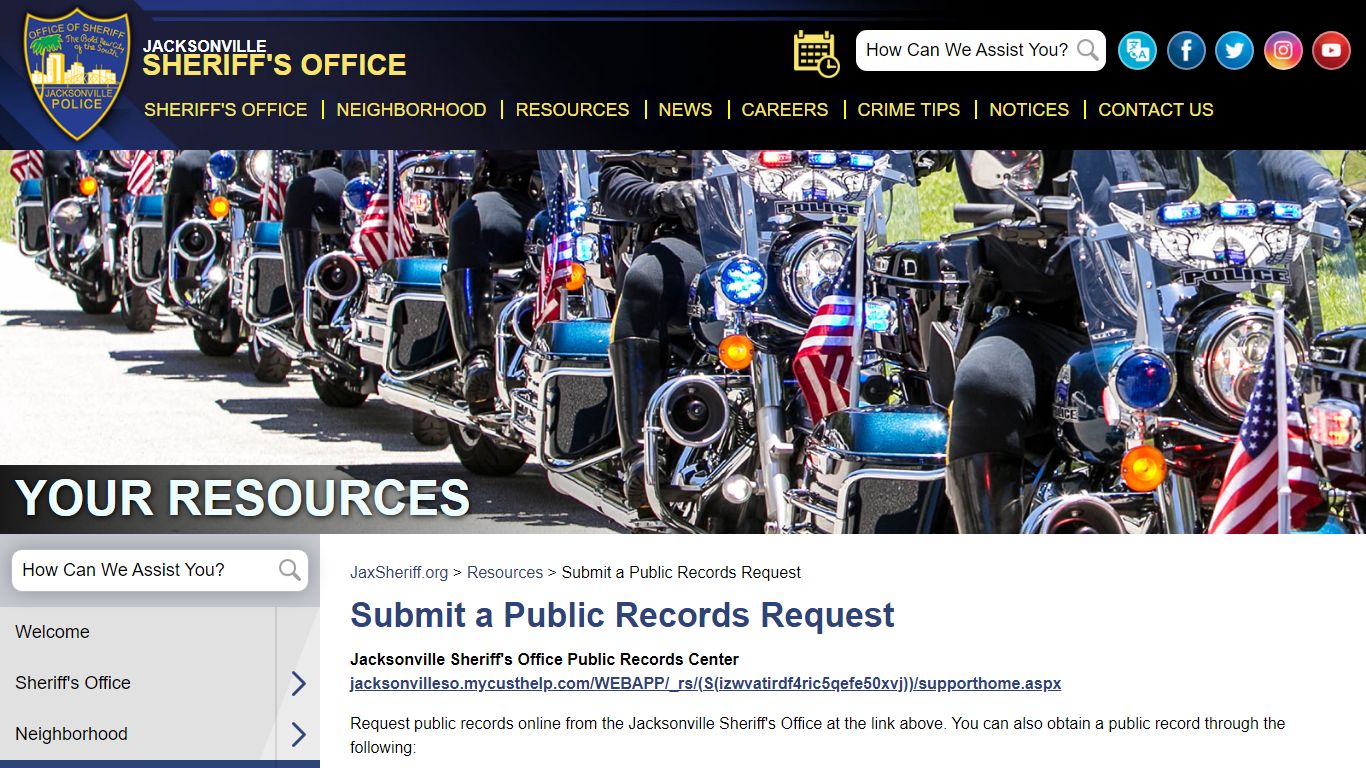Open the Crime Tips menu item
This screenshot has height=768, width=1366.
tap(908, 110)
